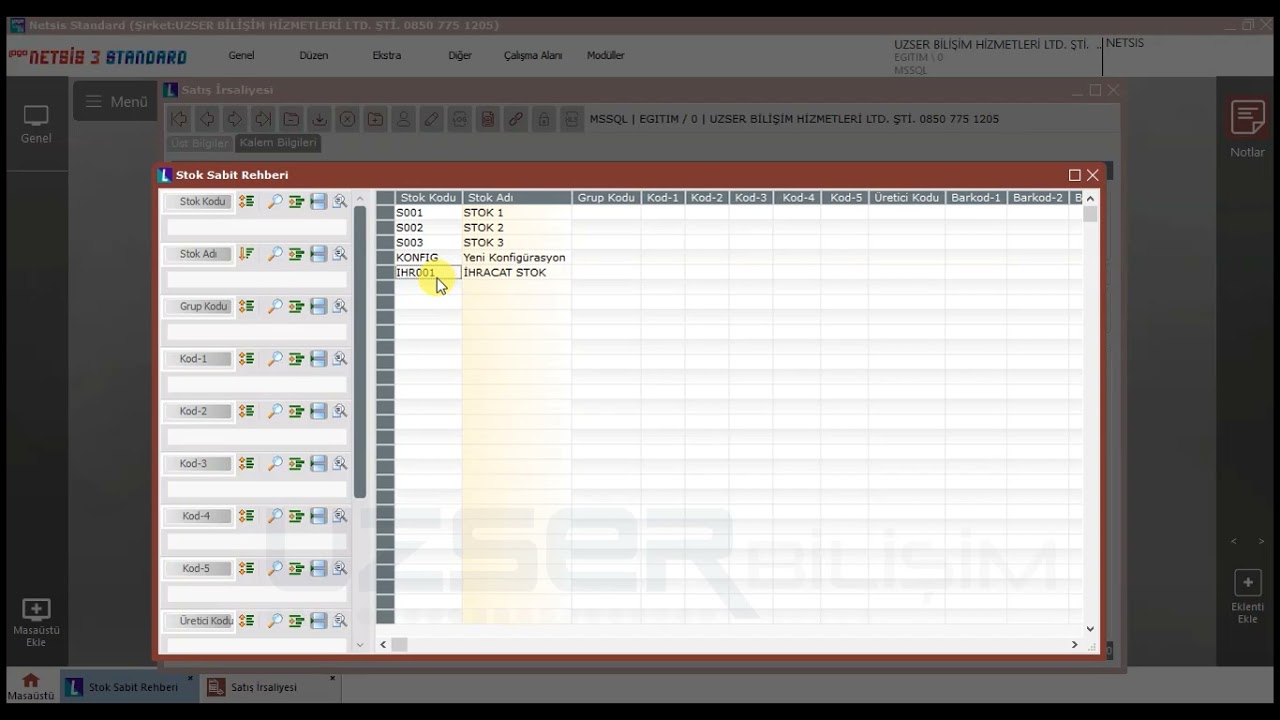The width and height of the screenshot is (1280, 720).
Task: Click the blue save icon in Kod-5 row
Action: click(x=318, y=568)
